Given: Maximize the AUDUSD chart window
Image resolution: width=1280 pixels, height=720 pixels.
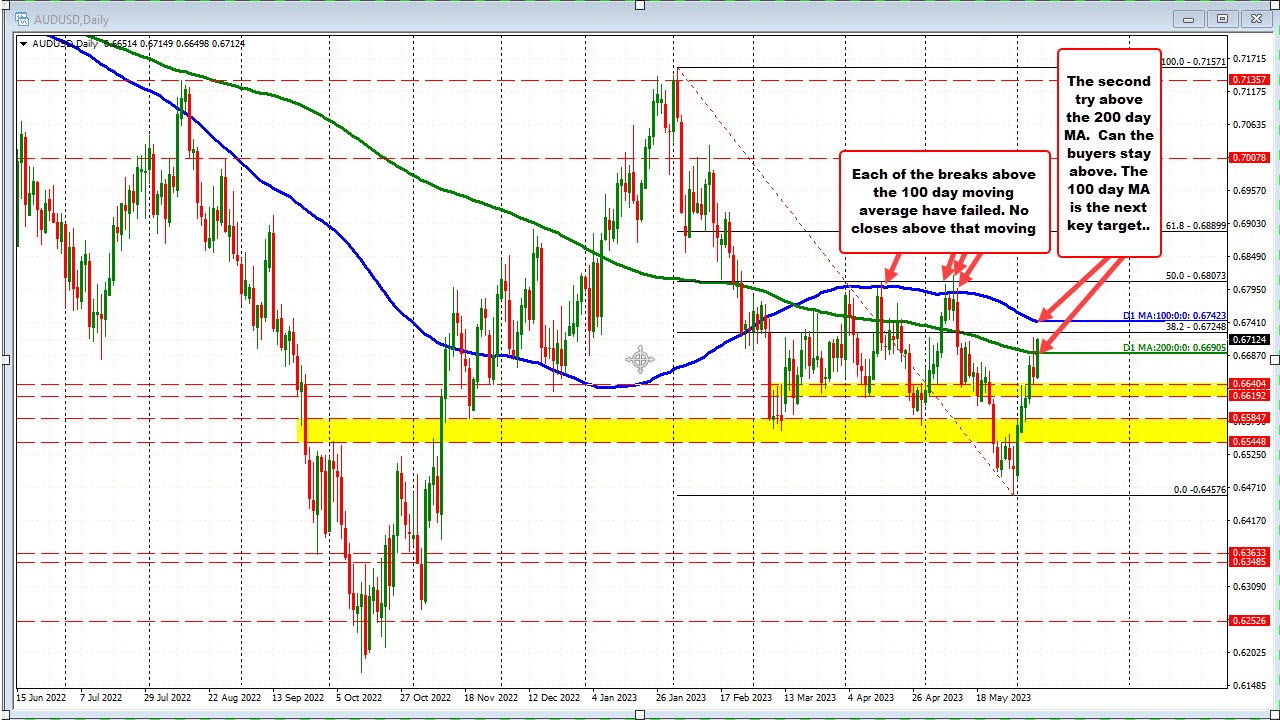Looking at the screenshot, I should click(1221, 18).
